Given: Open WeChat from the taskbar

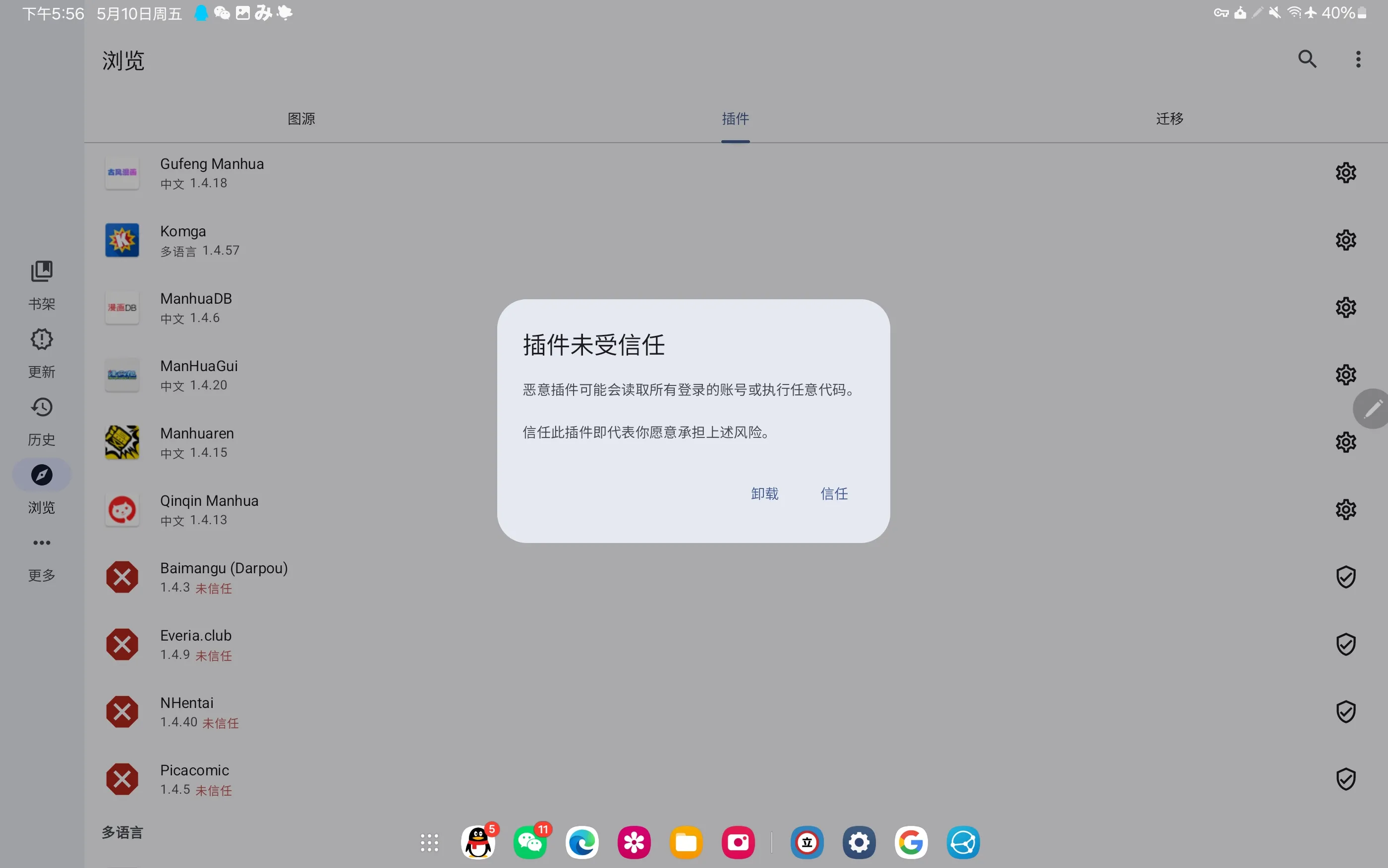Looking at the screenshot, I should click(x=530, y=842).
